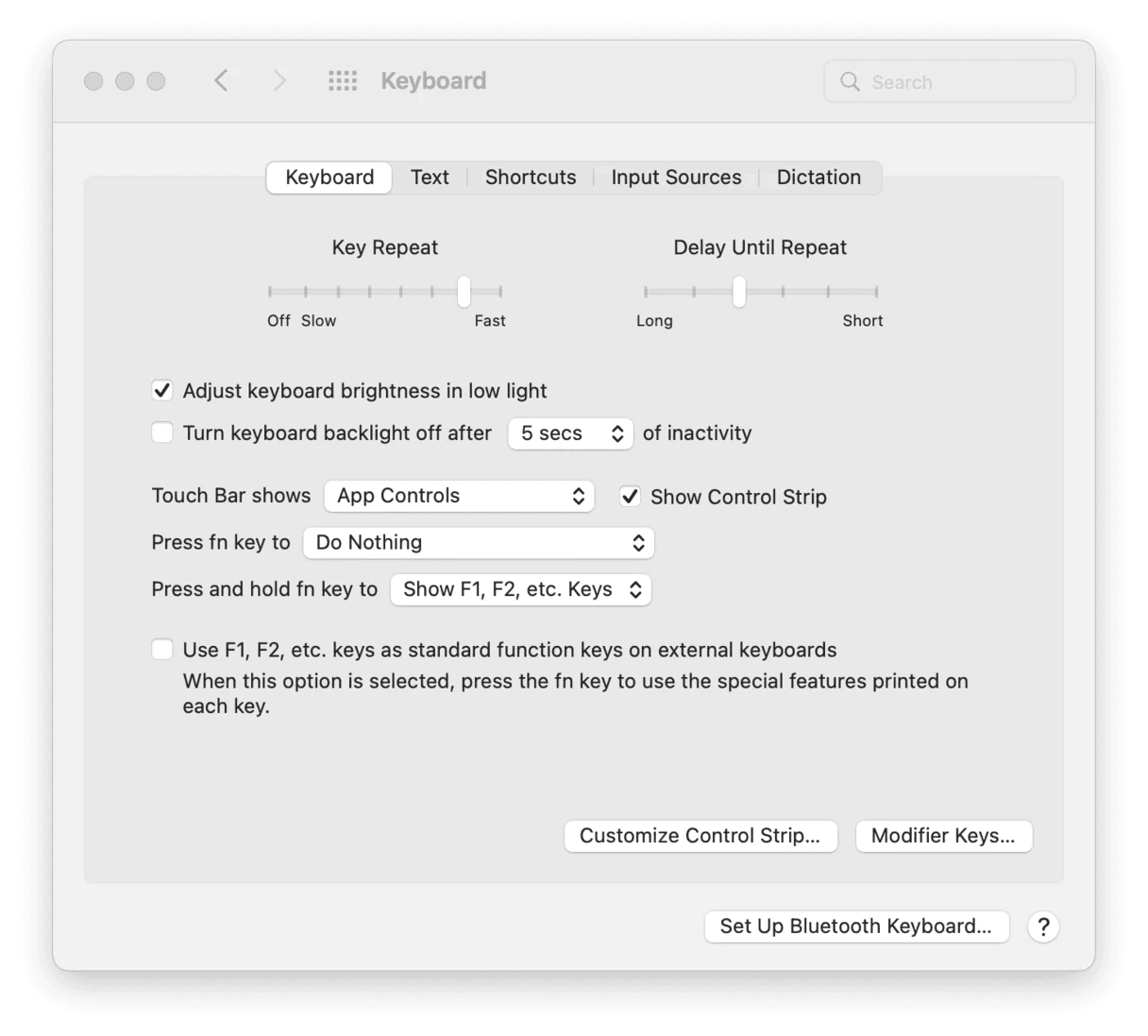Switch to the Shortcuts tab
This screenshot has height=1036, width=1148.
[x=530, y=177]
